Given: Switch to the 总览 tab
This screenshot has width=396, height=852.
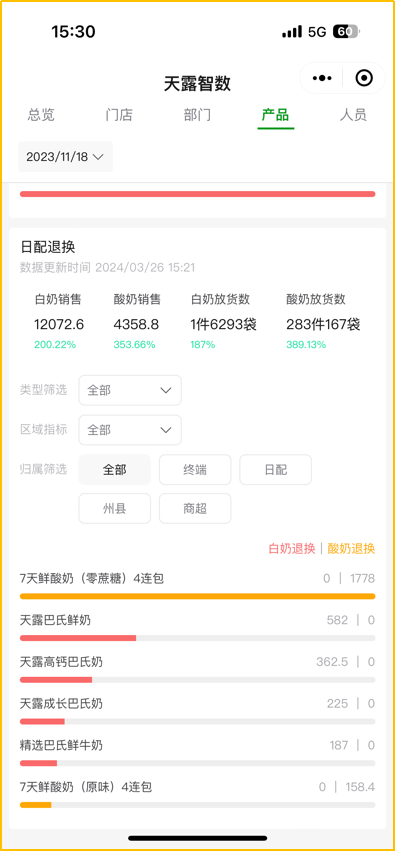Looking at the screenshot, I should coord(41,115).
